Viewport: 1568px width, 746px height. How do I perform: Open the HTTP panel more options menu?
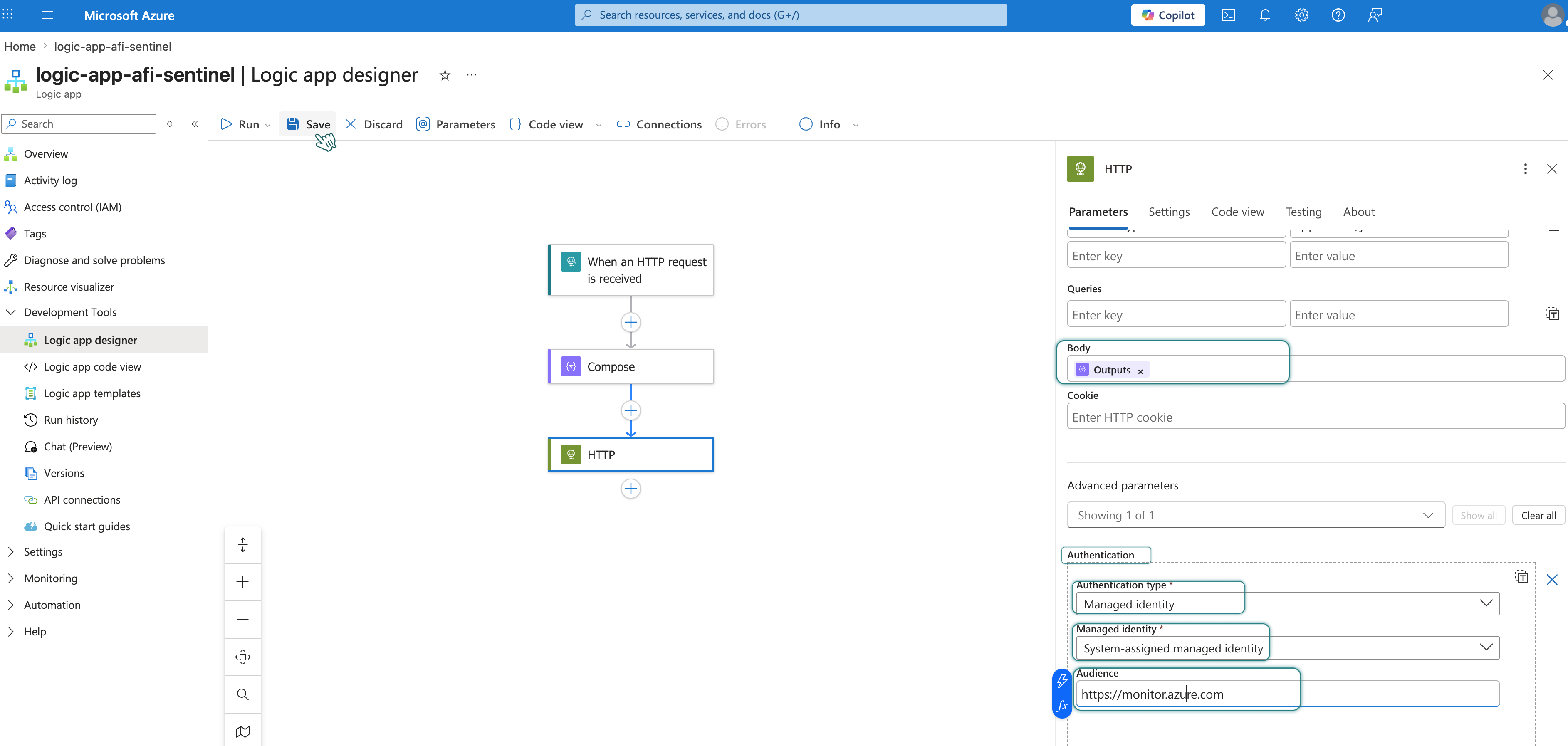coord(1525,169)
